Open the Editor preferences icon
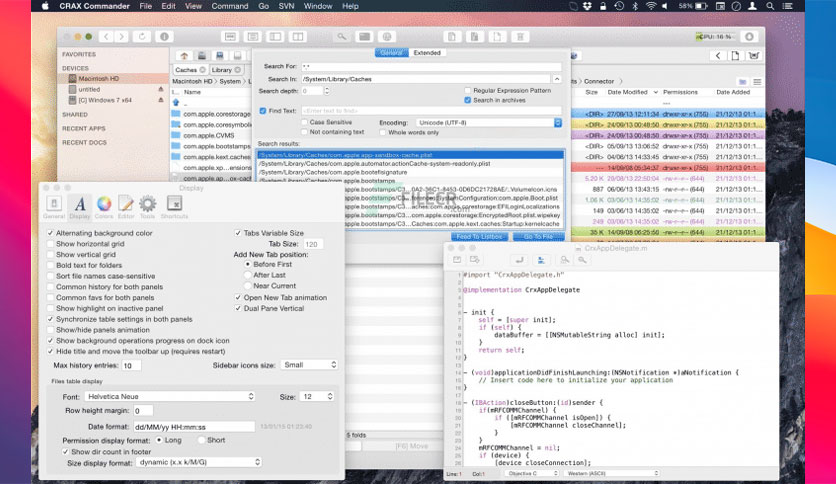Viewport: 836px width, 484px height. pyautogui.click(x=126, y=207)
